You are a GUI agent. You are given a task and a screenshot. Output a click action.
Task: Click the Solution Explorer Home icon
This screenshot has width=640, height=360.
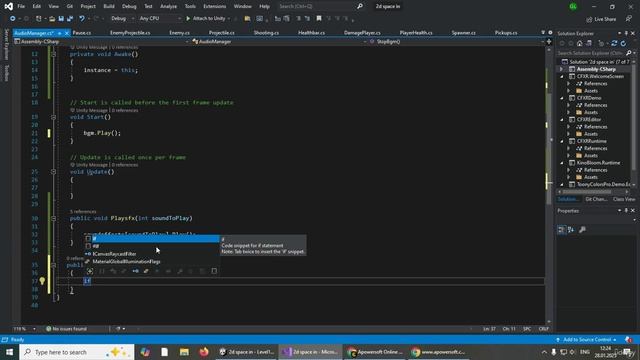pos(579,43)
